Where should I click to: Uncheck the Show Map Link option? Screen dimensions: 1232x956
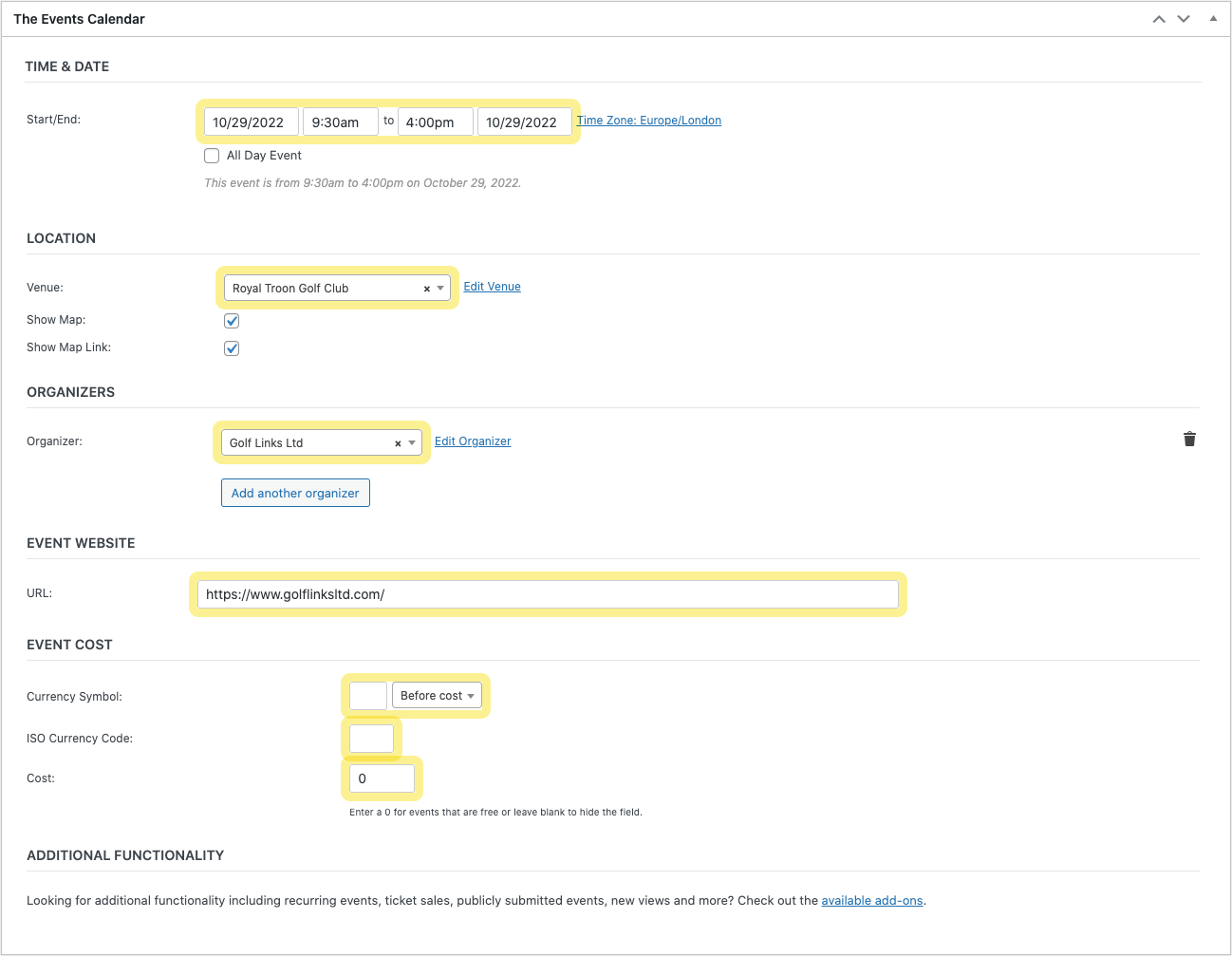point(232,347)
